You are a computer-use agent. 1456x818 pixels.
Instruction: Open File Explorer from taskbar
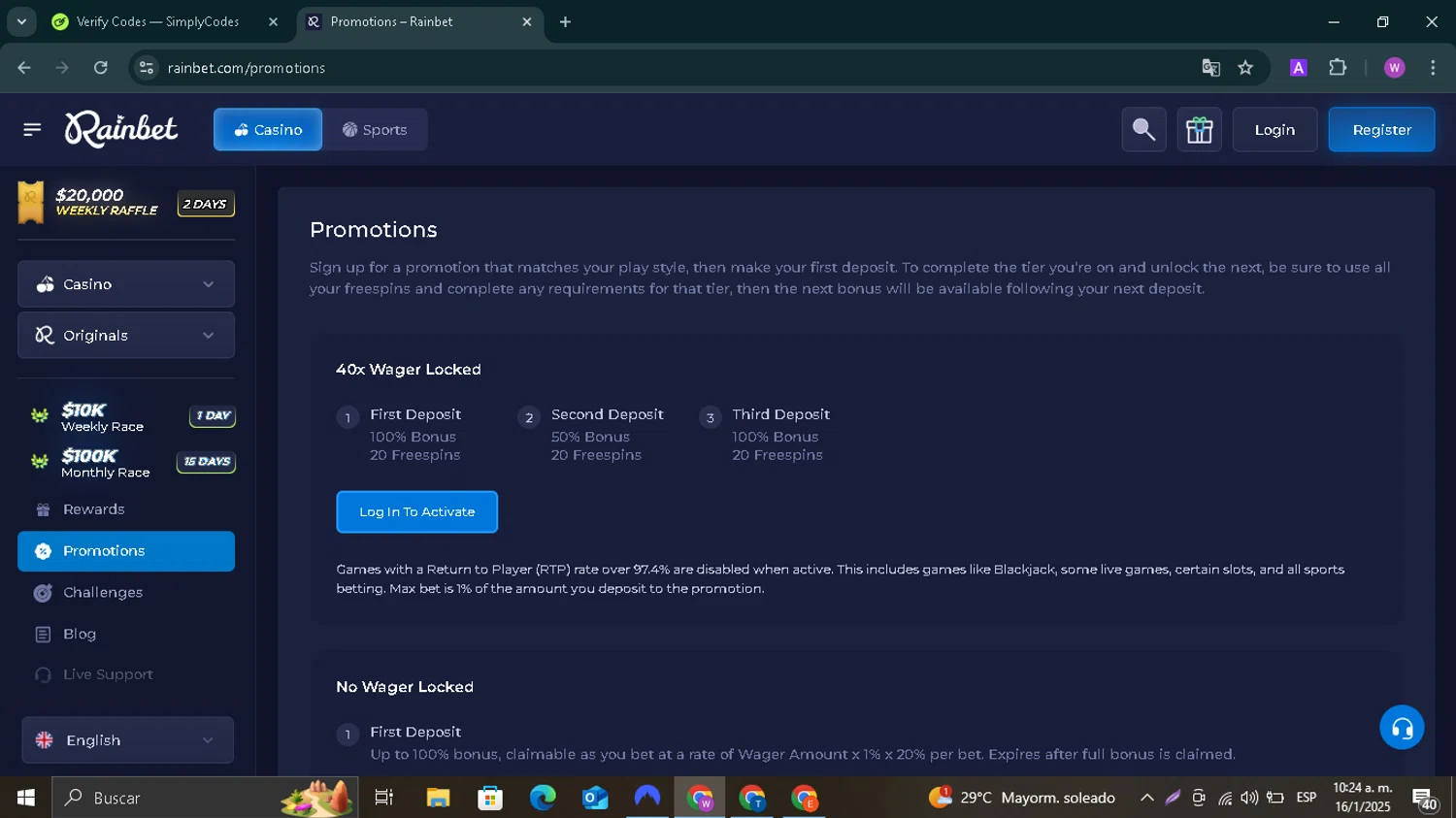[x=438, y=798]
